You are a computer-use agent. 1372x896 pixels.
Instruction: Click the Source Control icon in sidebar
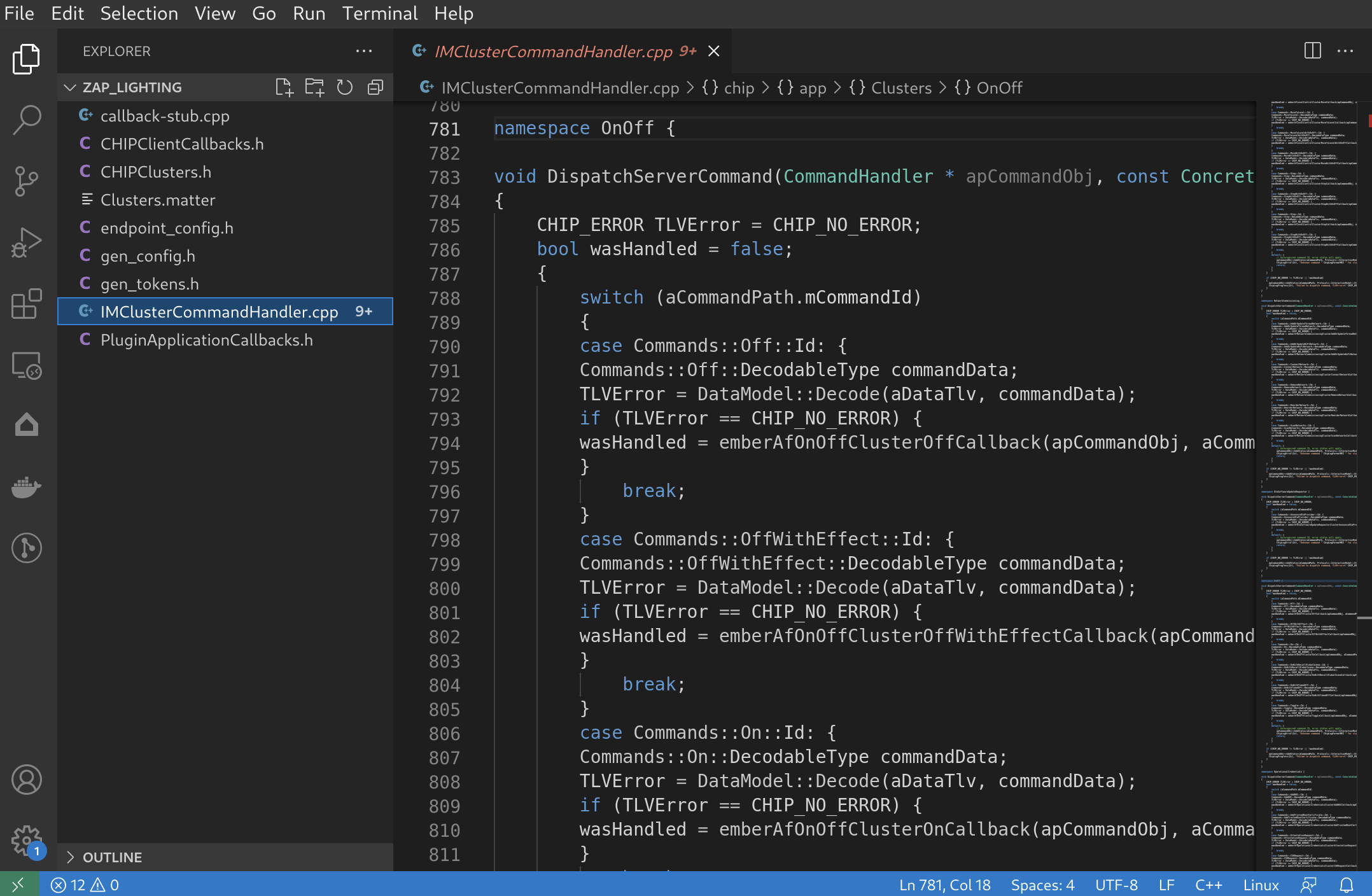pos(26,180)
